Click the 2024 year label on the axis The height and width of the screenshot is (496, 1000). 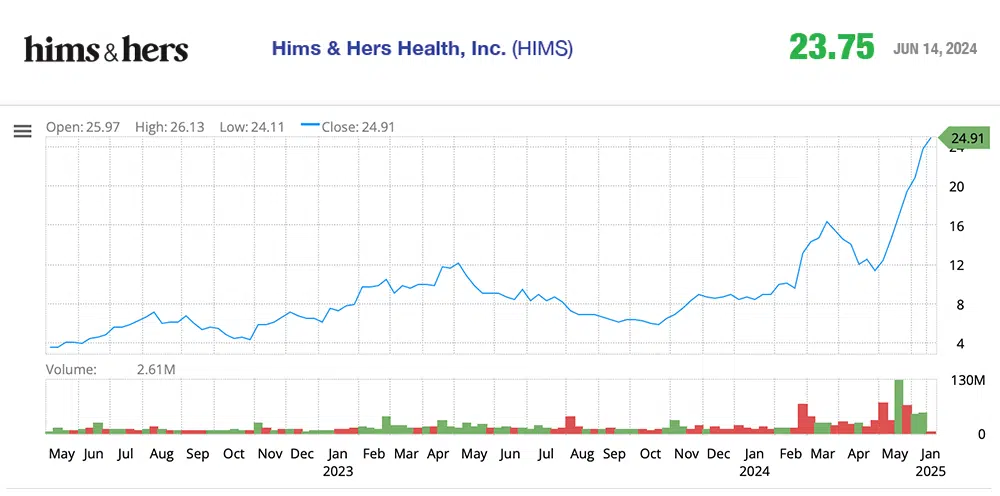(754, 472)
